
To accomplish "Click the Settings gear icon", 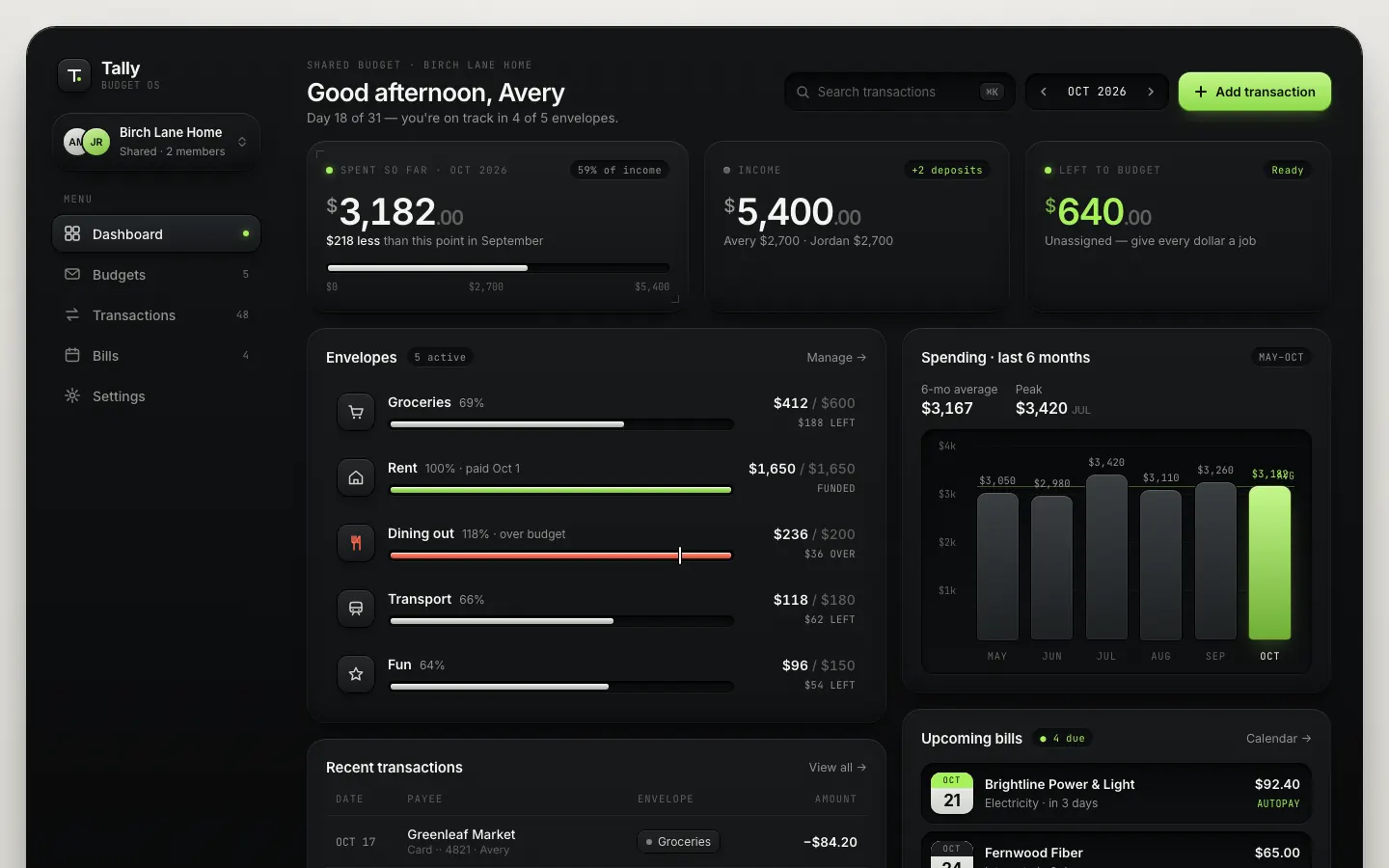I will [x=72, y=395].
